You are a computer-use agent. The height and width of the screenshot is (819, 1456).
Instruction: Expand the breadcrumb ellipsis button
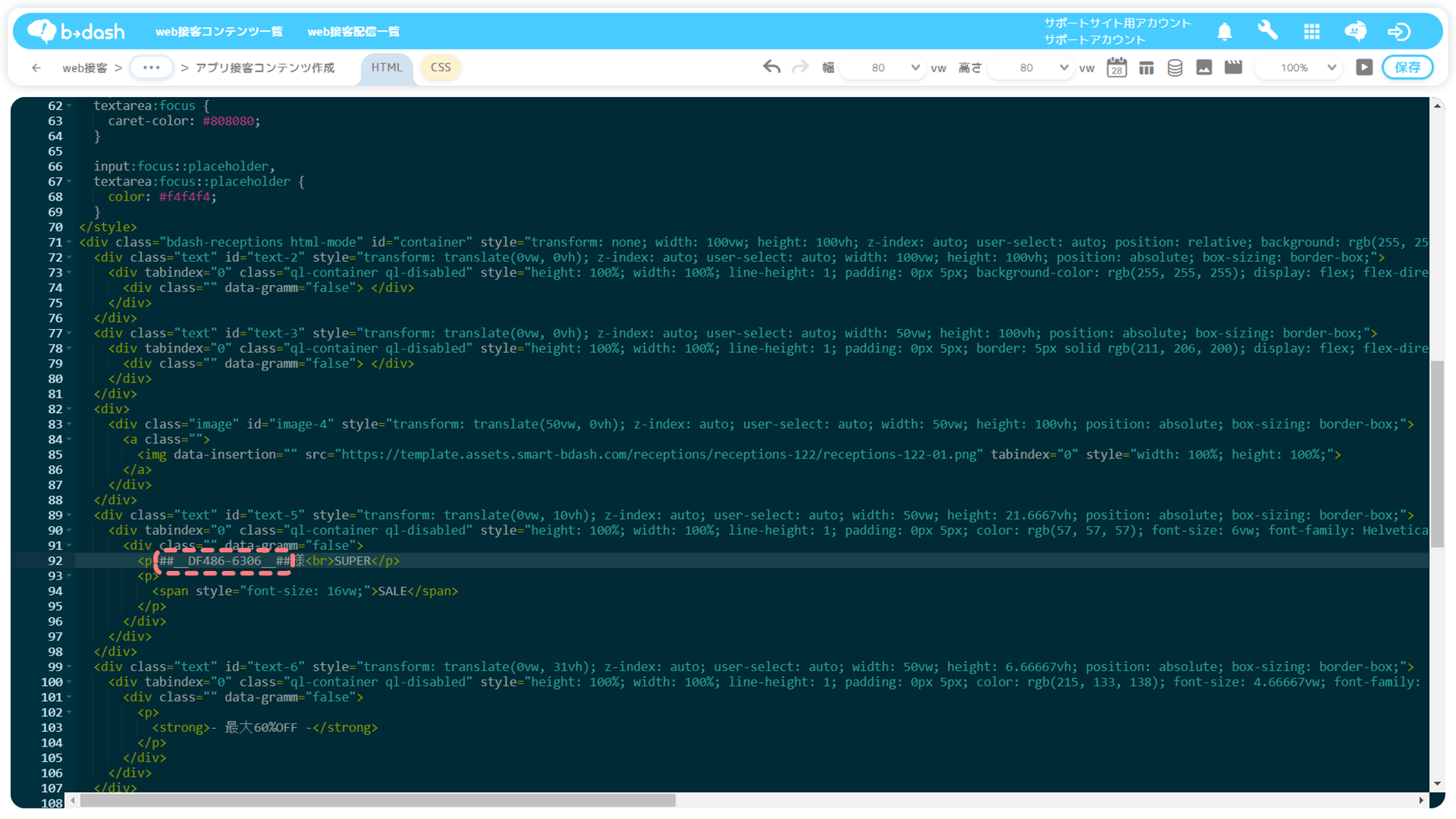151,68
